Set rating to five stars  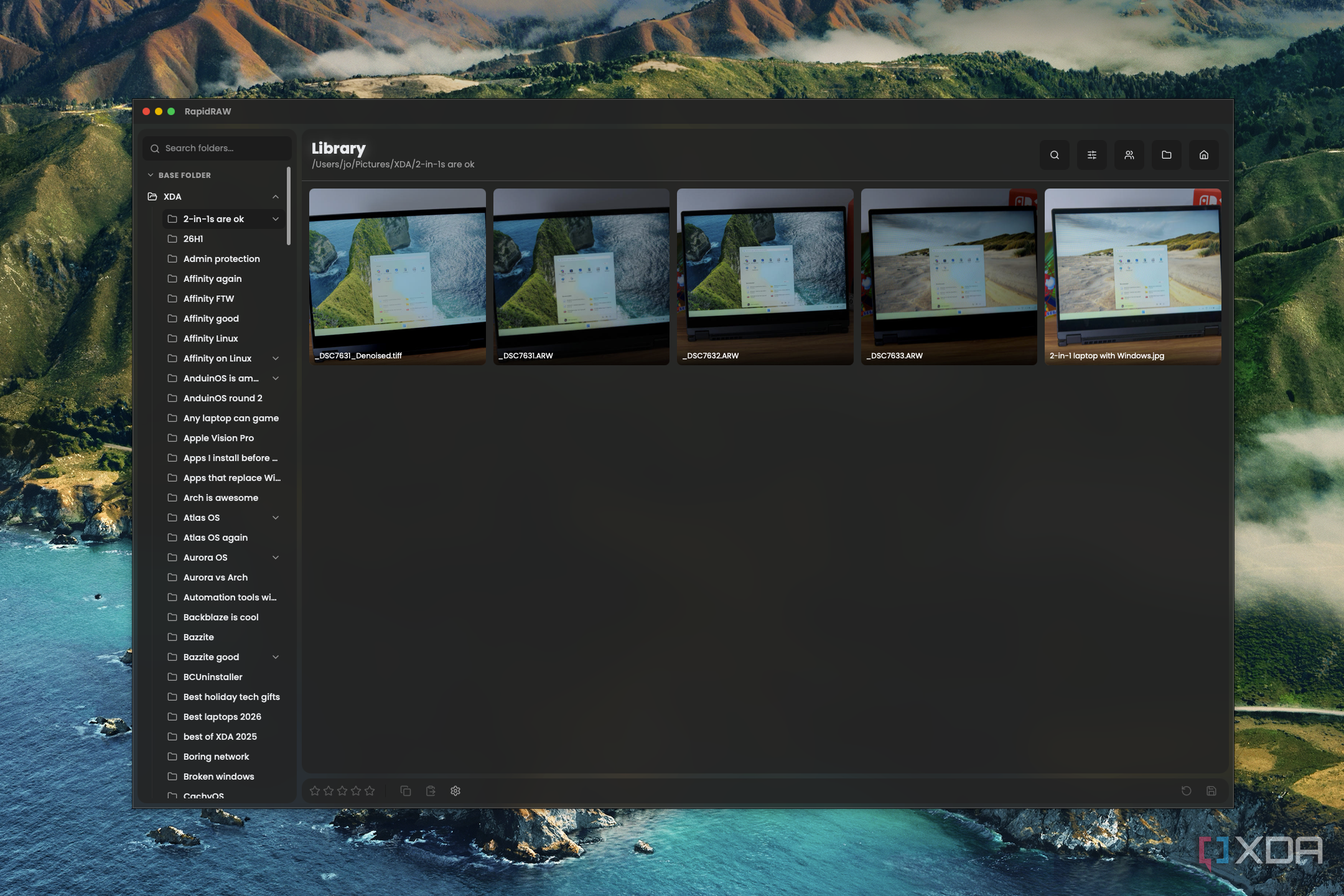pos(370,791)
